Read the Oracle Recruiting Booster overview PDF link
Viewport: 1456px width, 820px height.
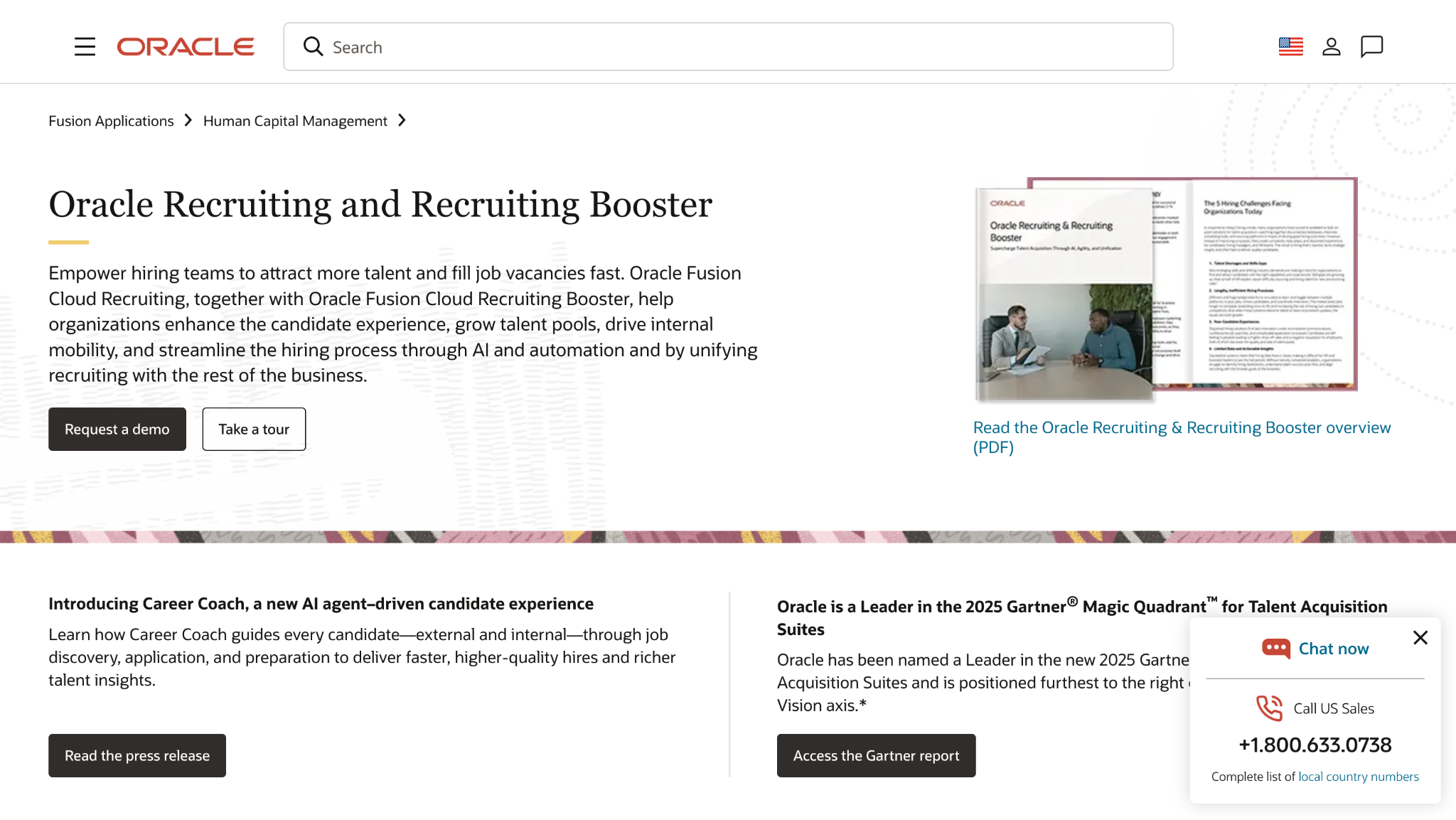[1182, 437]
